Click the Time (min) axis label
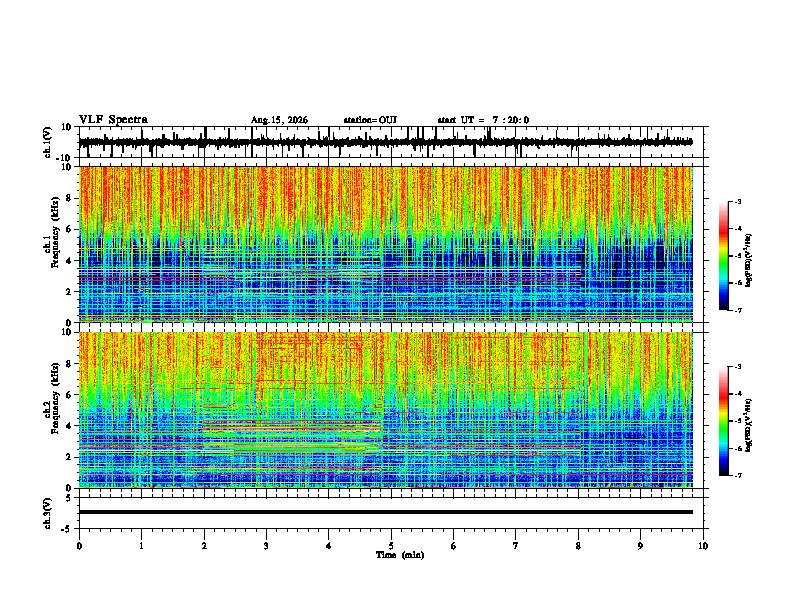 (400, 555)
